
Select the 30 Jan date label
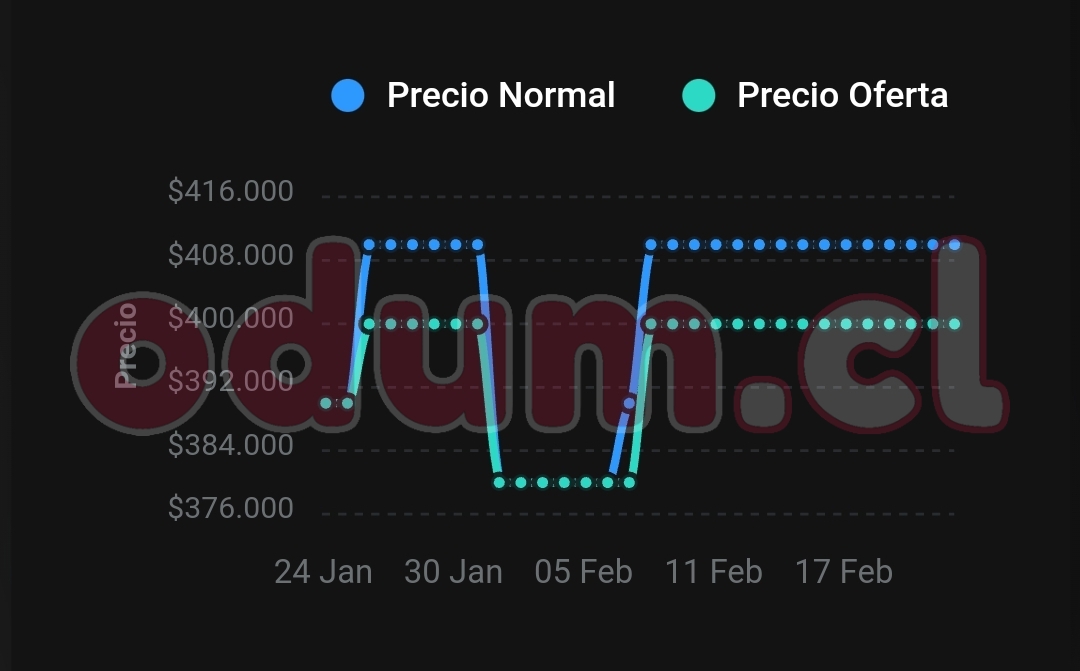coord(453,572)
